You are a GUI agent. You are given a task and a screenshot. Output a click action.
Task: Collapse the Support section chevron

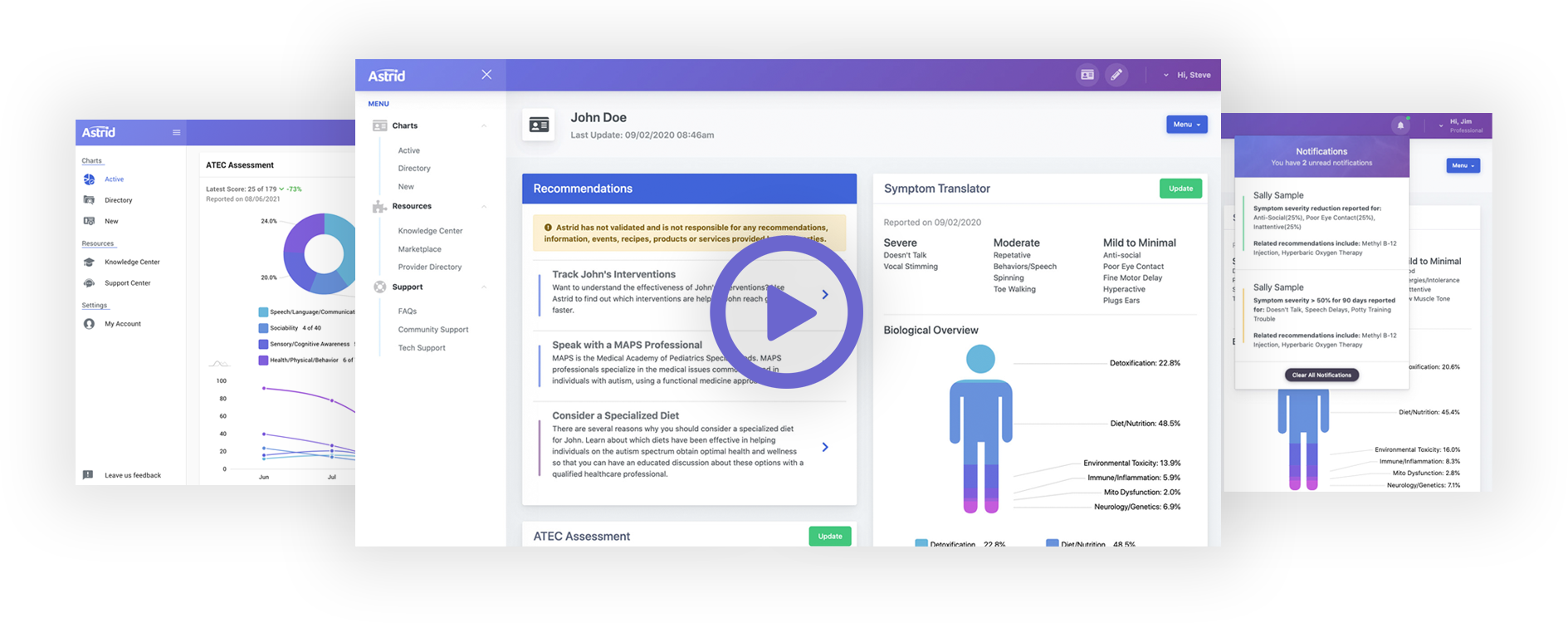484,287
